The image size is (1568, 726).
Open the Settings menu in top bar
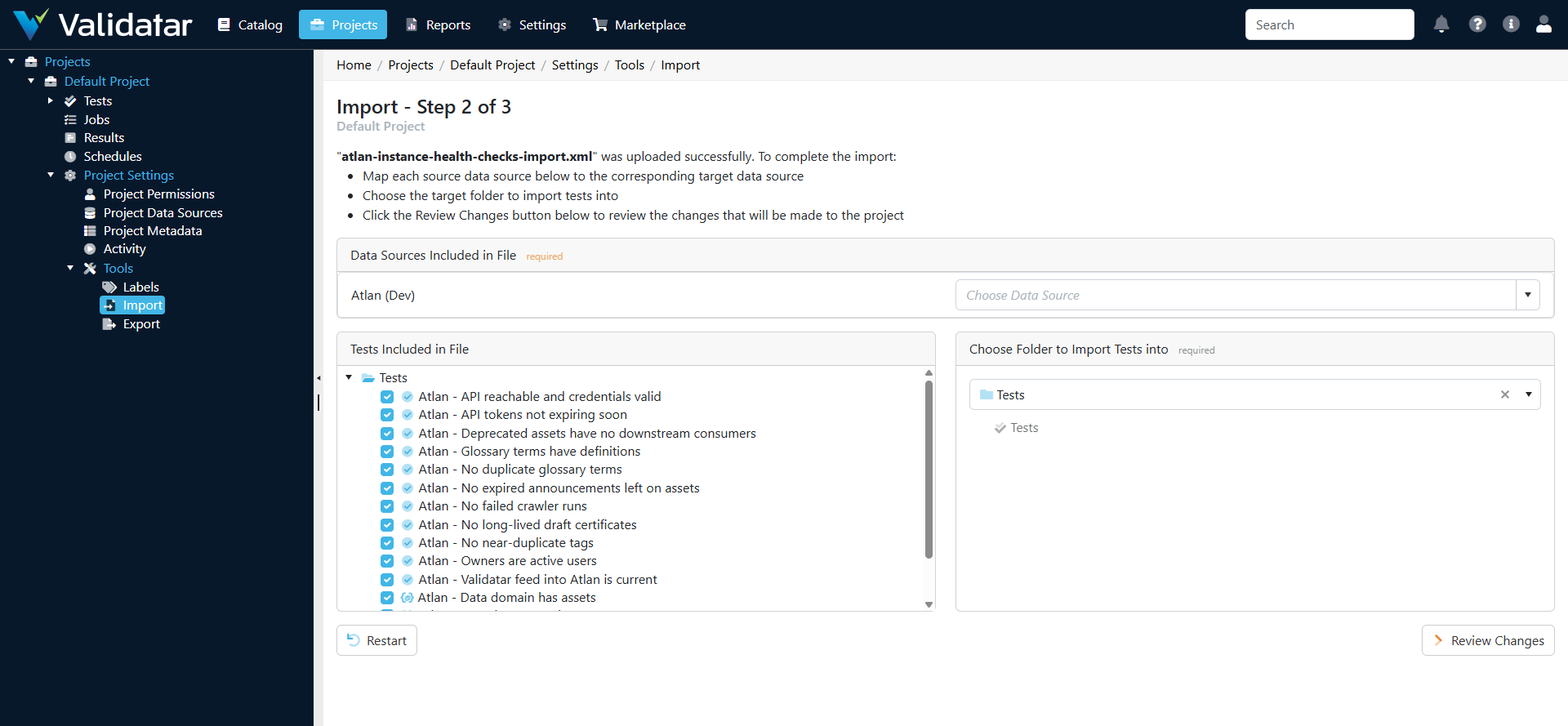click(x=532, y=24)
